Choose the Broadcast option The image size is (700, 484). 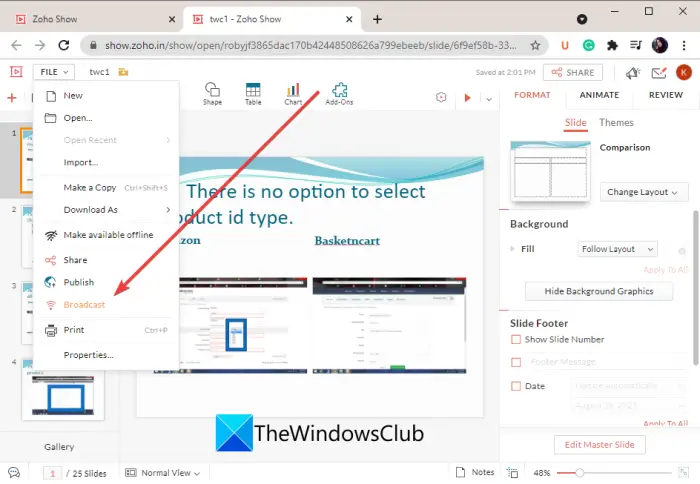[107, 305]
